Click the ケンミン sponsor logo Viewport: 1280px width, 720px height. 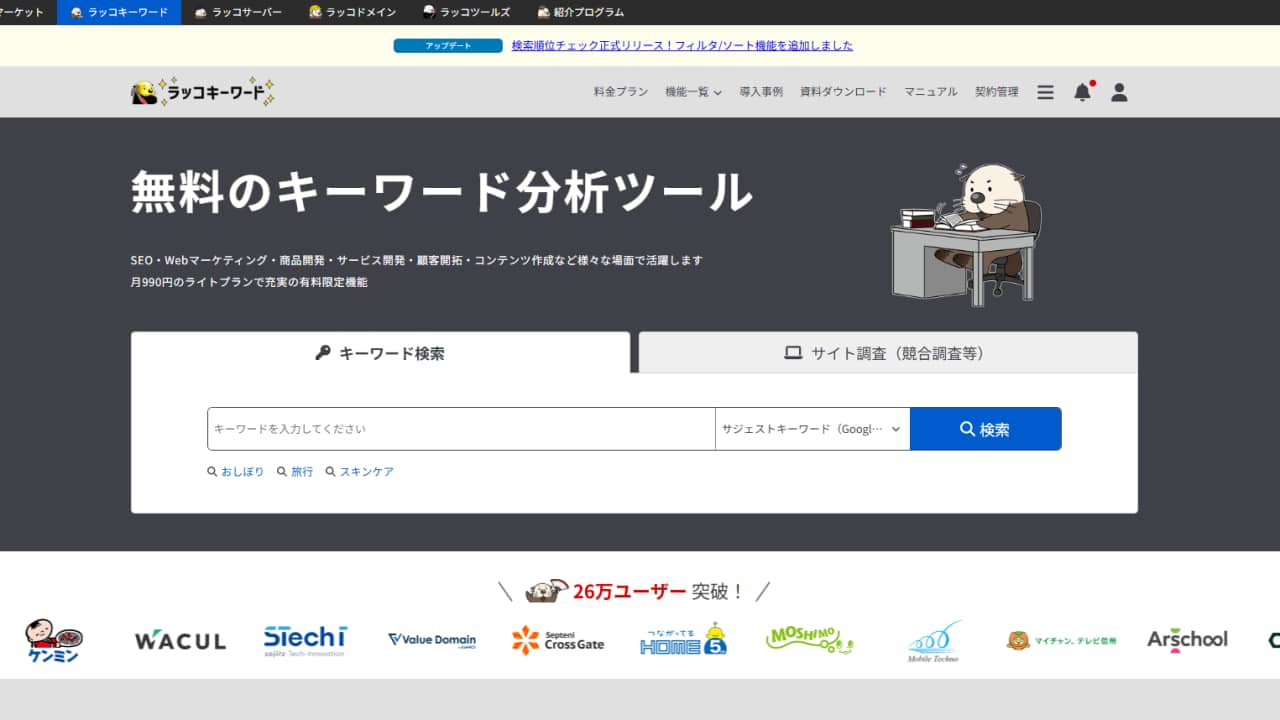[x=54, y=640]
